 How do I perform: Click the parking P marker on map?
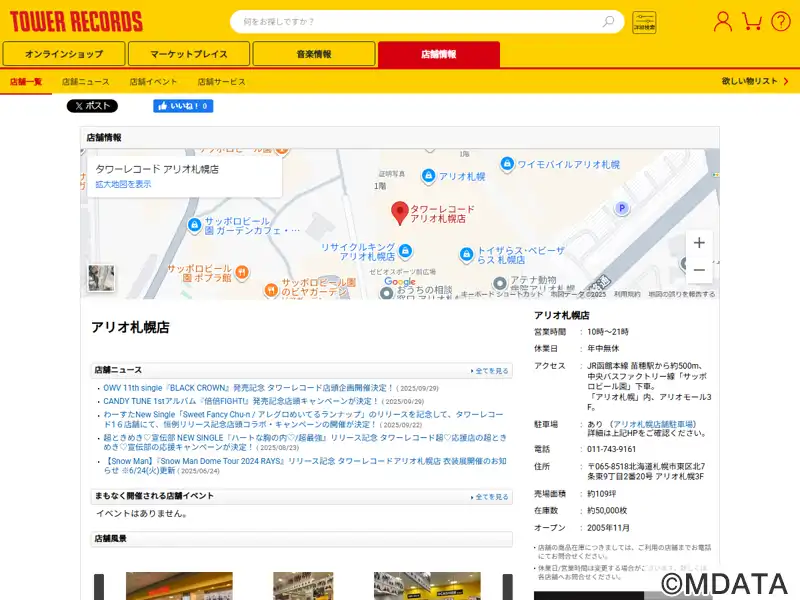[x=621, y=208]
